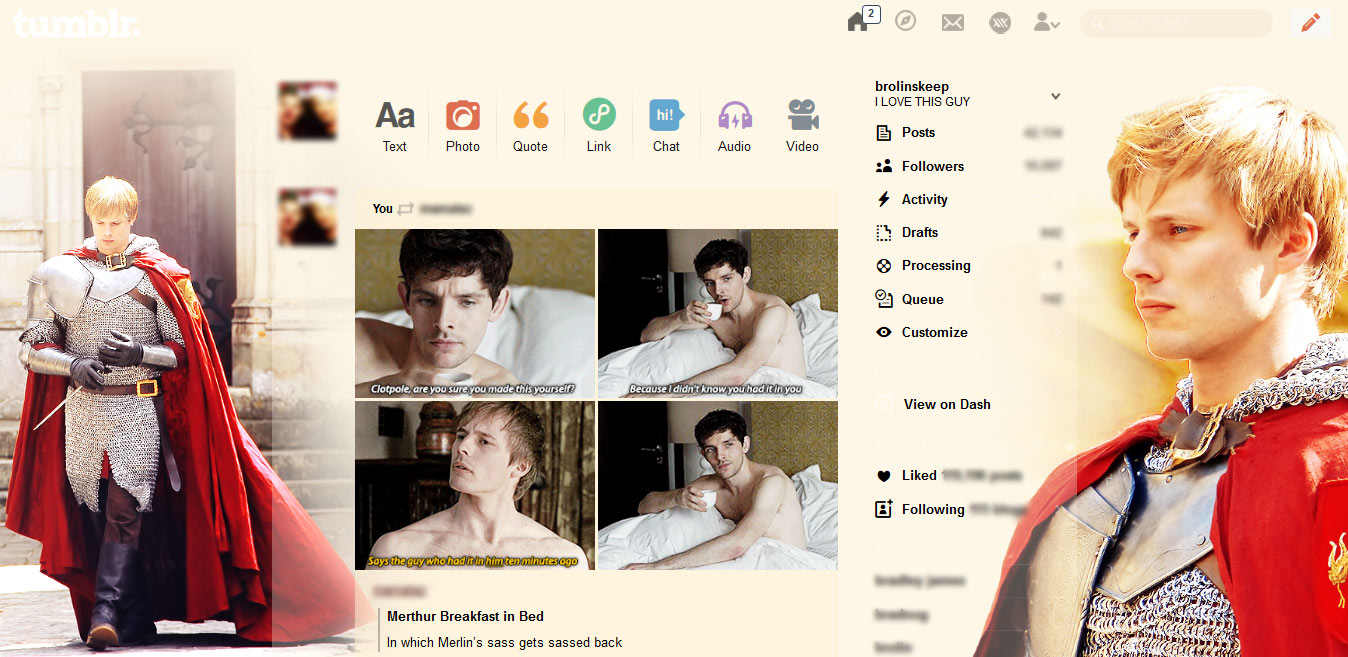Screen dimensions: 1348x657
Task: Open the 'Says the guy' captioned image
Action: tap(475, 486)
